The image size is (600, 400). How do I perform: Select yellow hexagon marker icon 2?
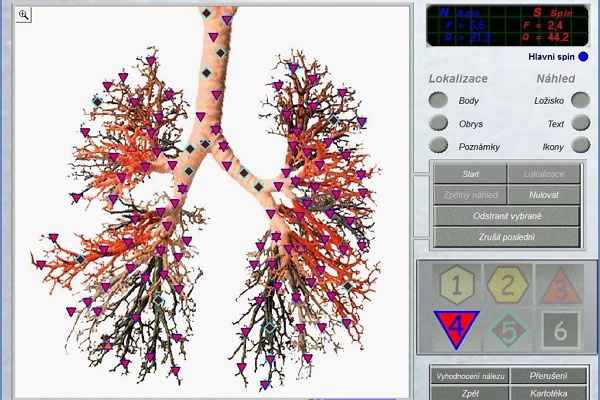pyautogui.click(x=507, y=284)
